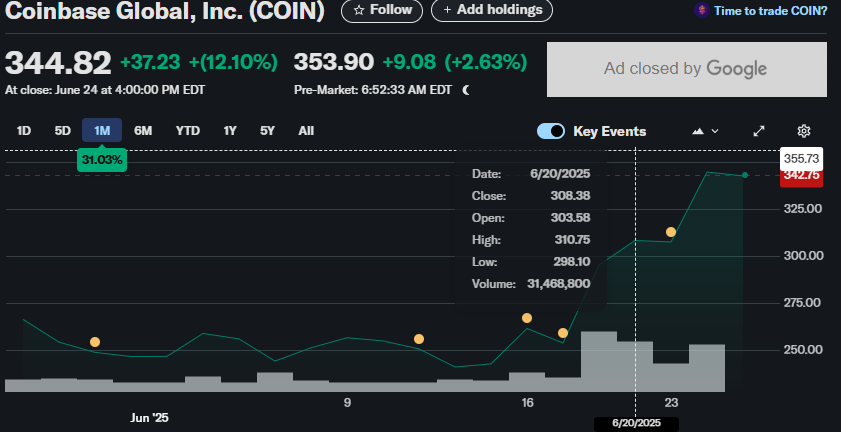Viewport: 841px width, 432px height.
Task: Click first key event marker near Jun '25
Action: pos(95,342)
